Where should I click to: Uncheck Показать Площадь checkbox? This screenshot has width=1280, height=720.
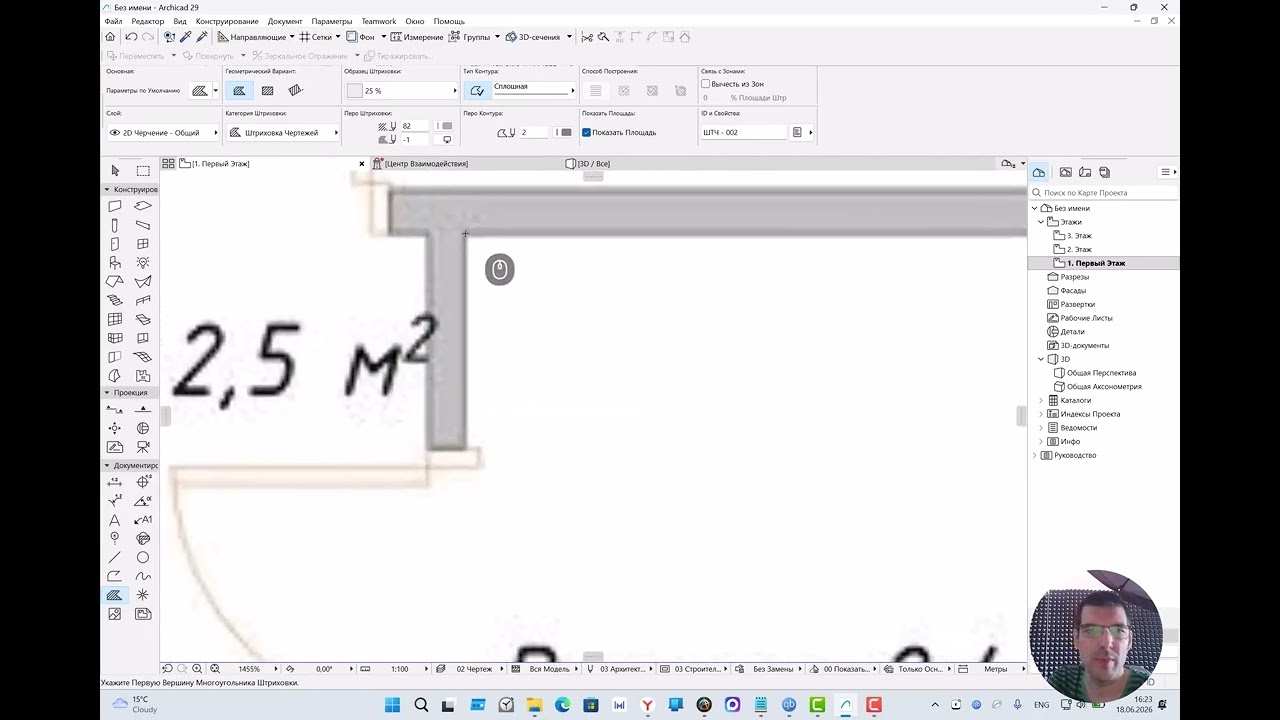tap(587, 132)
